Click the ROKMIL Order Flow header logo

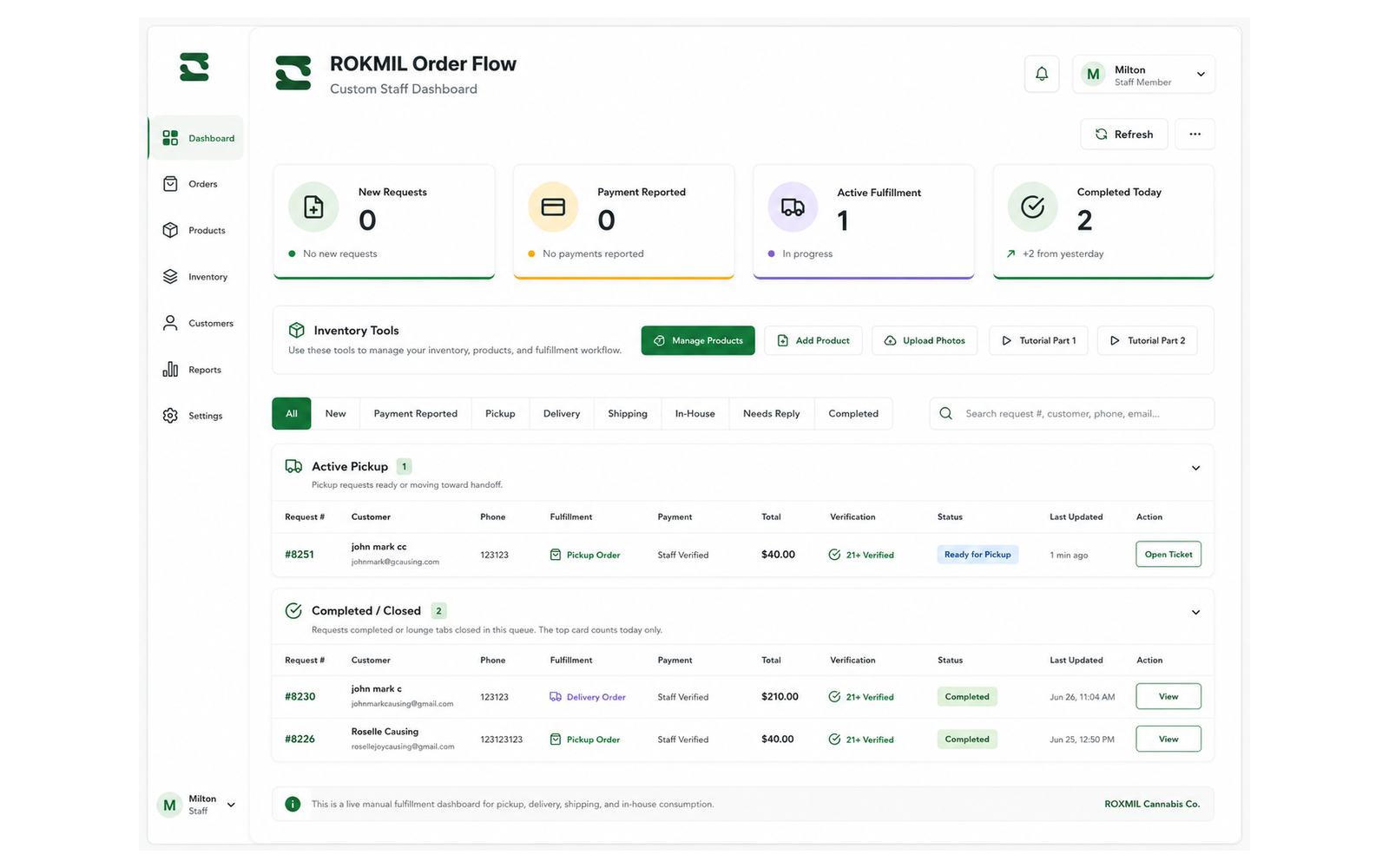coord(293,73)
